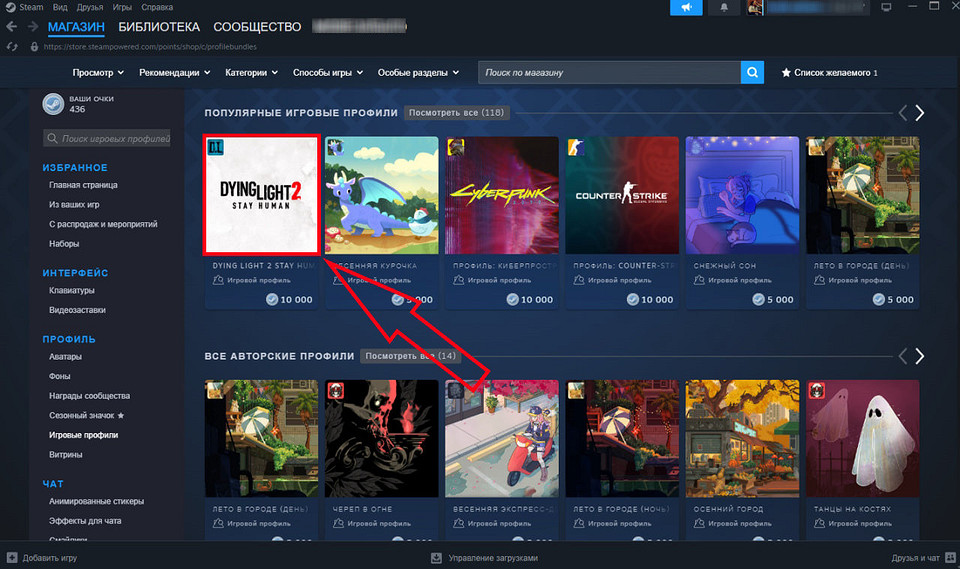Open the Игры menu in menu bar

coord(123,7)
